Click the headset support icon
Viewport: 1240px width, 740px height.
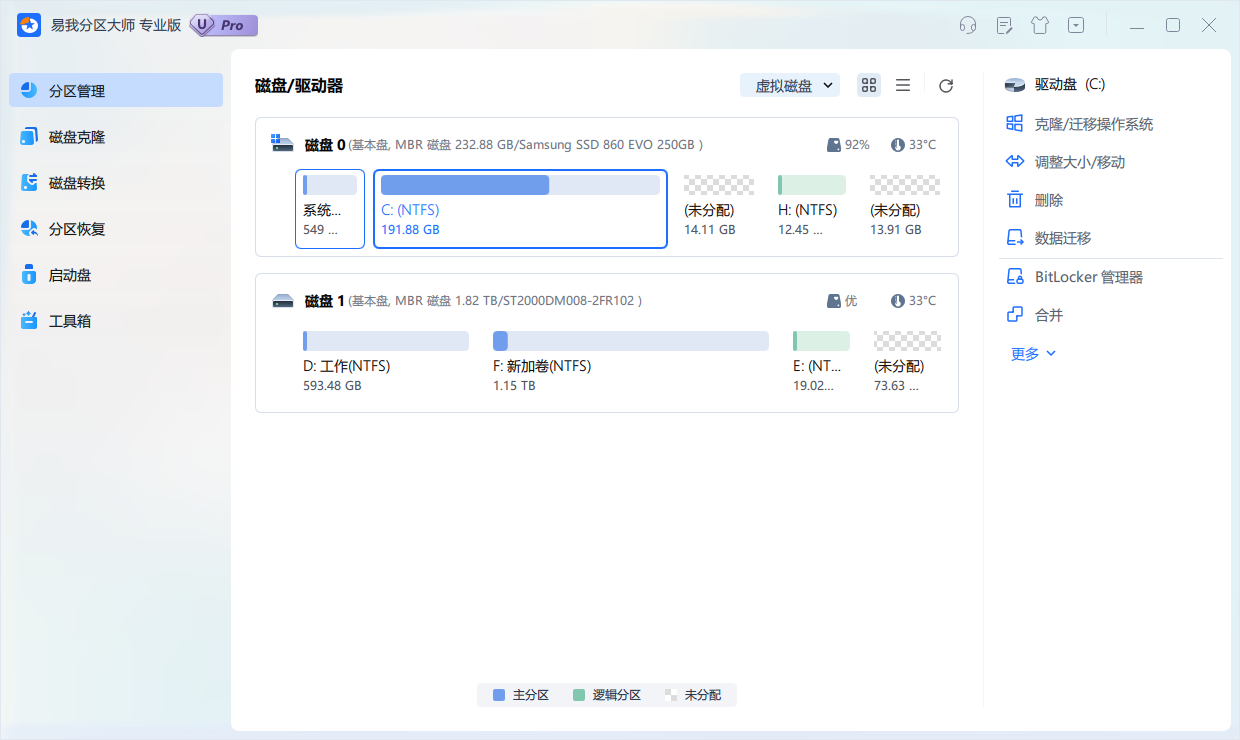pos(968,25)
